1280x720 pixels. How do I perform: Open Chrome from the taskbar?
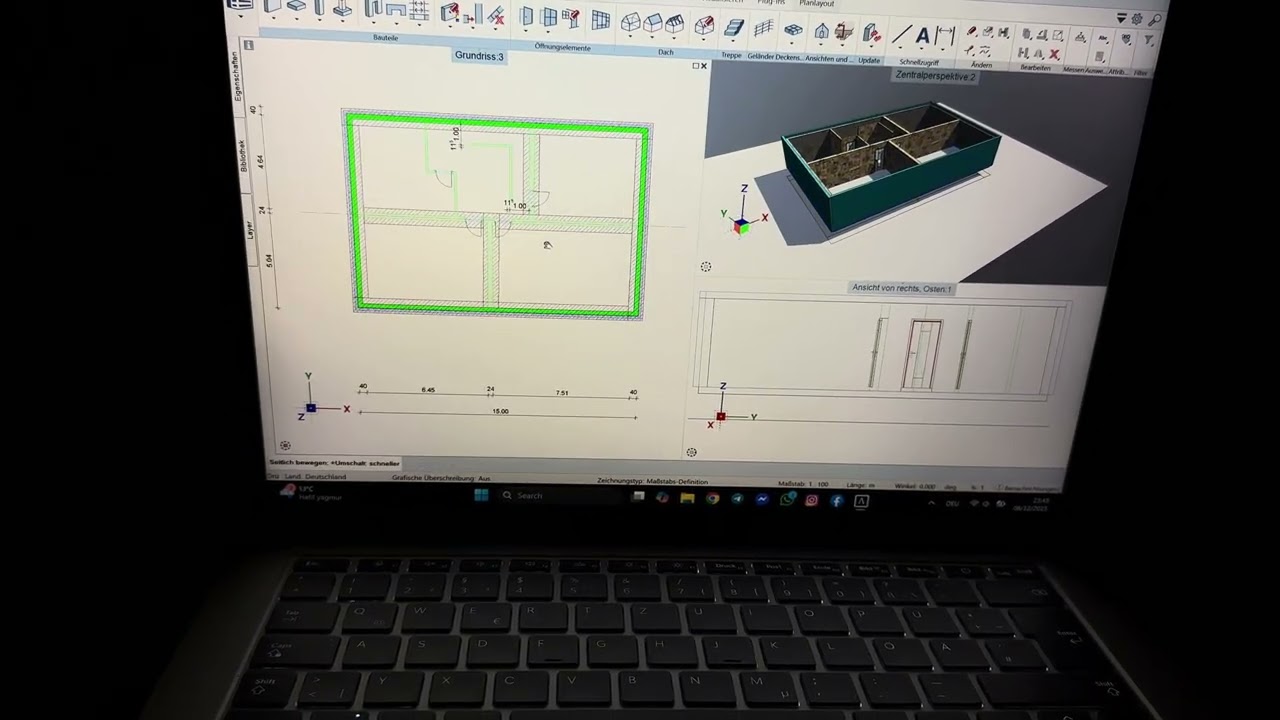pyautogui.click(x=712, y=498)
